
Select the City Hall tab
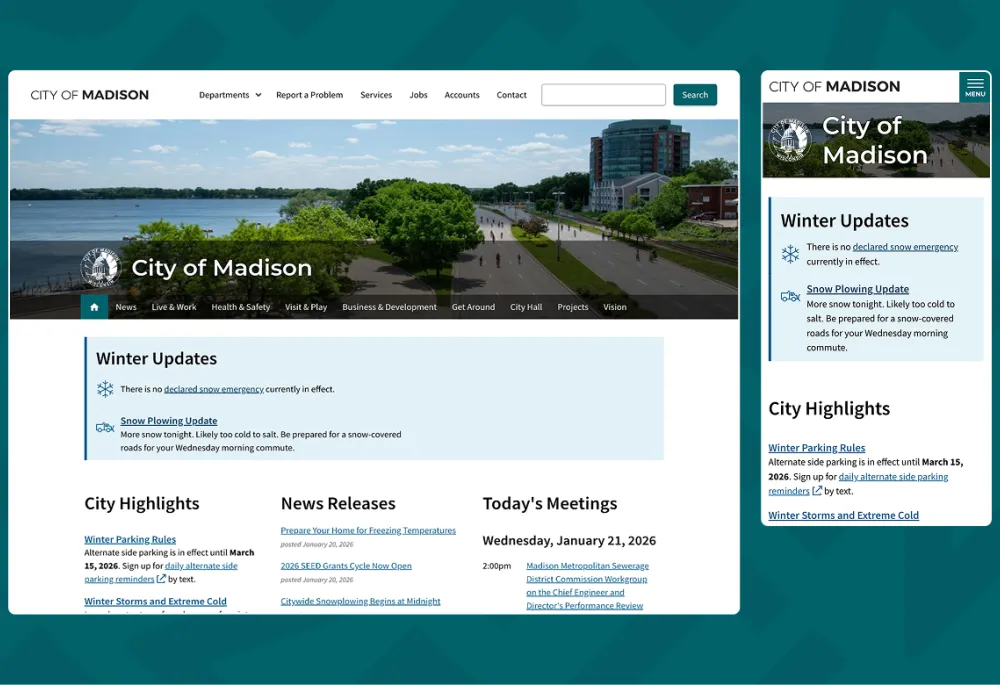click(x=526, y=307)
